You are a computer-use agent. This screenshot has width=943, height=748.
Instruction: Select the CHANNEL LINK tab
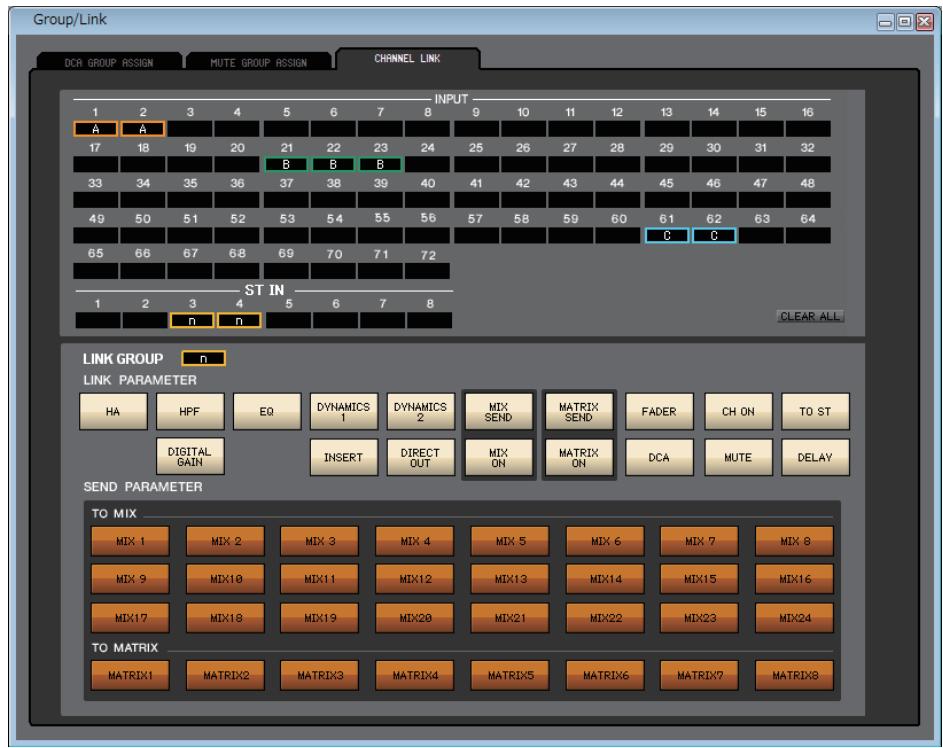point(407,58)
